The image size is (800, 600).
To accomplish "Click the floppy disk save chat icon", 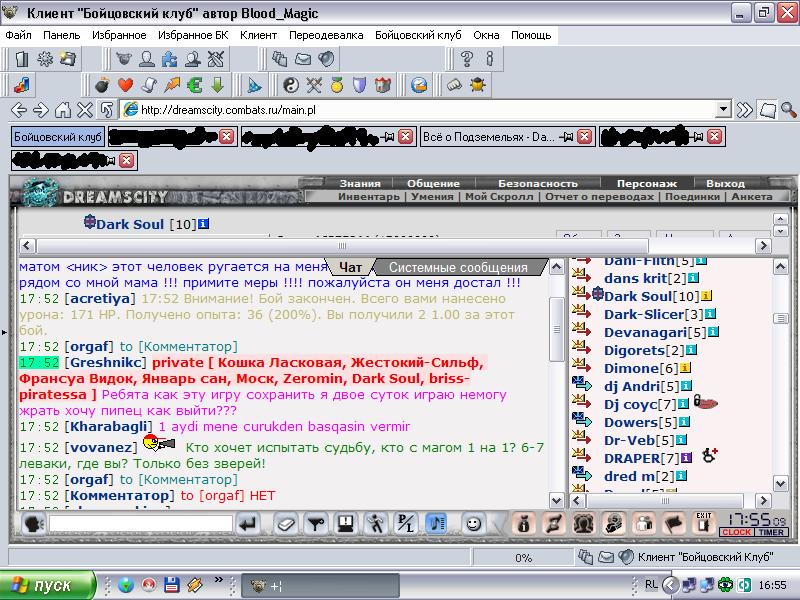I will click(345, 524).
